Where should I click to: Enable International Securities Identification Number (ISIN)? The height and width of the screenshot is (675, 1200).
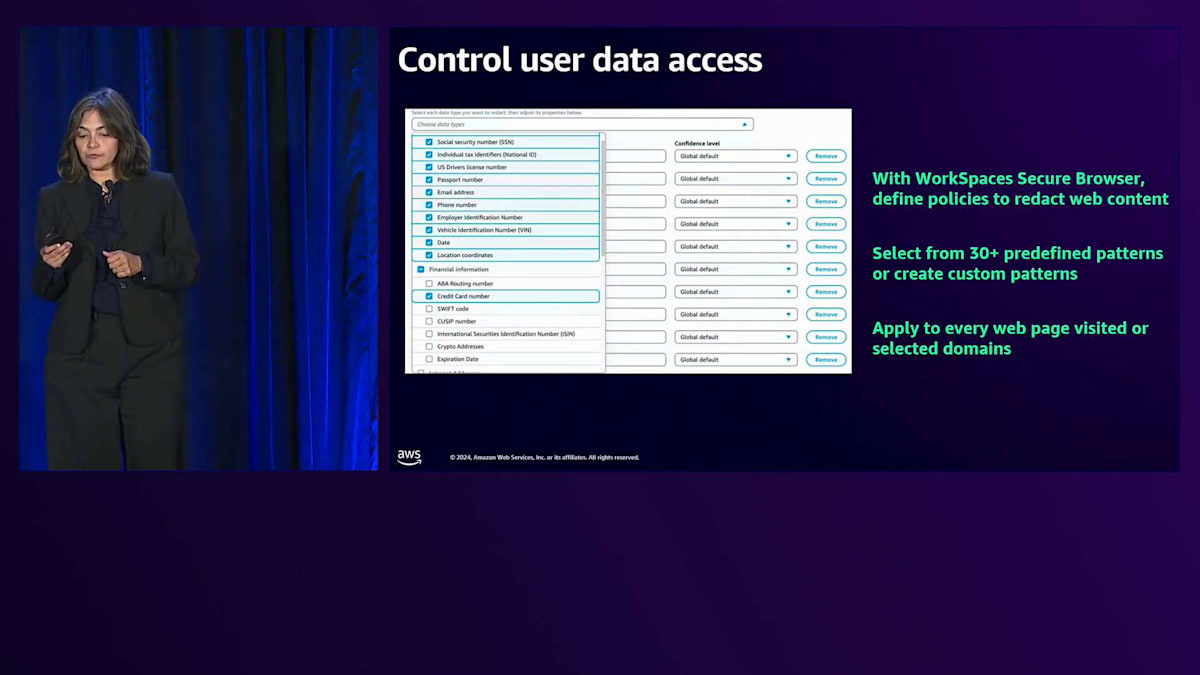click(429, 334)
